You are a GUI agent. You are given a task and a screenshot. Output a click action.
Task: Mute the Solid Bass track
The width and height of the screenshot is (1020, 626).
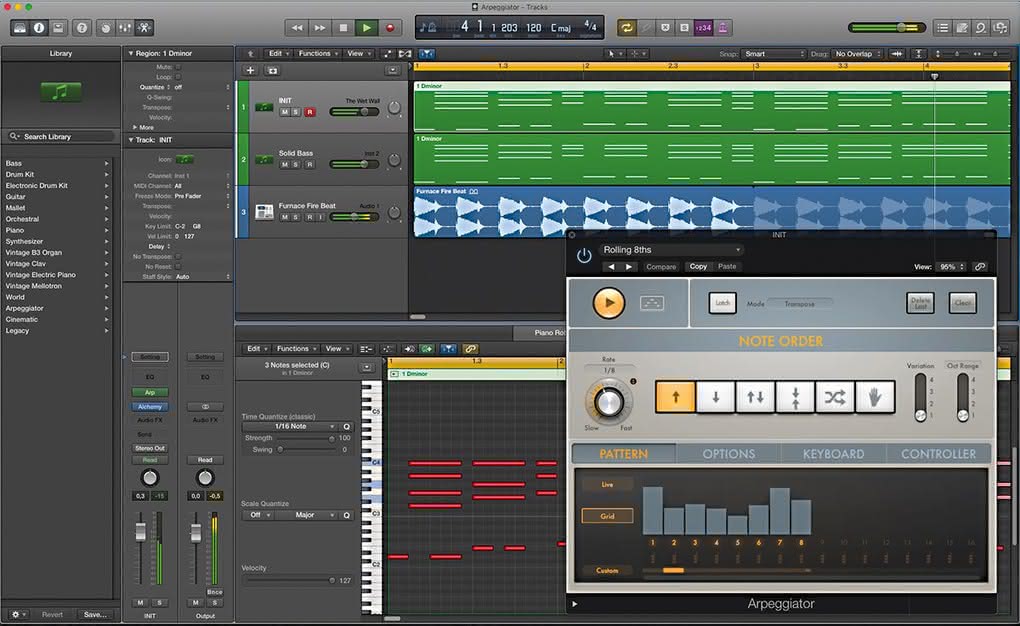click(284, 165)
